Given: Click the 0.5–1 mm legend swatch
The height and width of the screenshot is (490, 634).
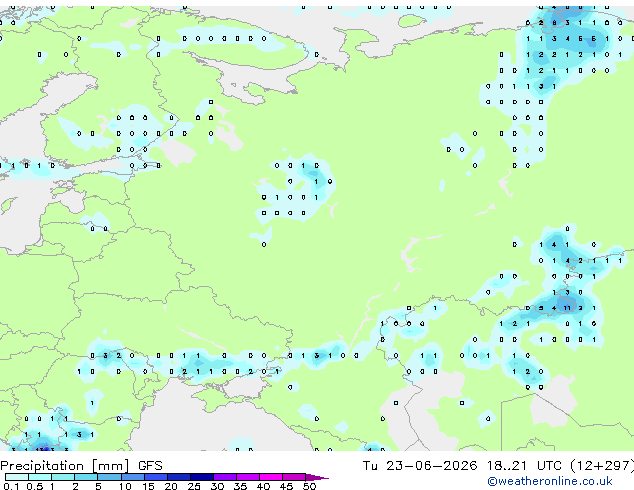Looking at the screenshot, I should (40, 477).
